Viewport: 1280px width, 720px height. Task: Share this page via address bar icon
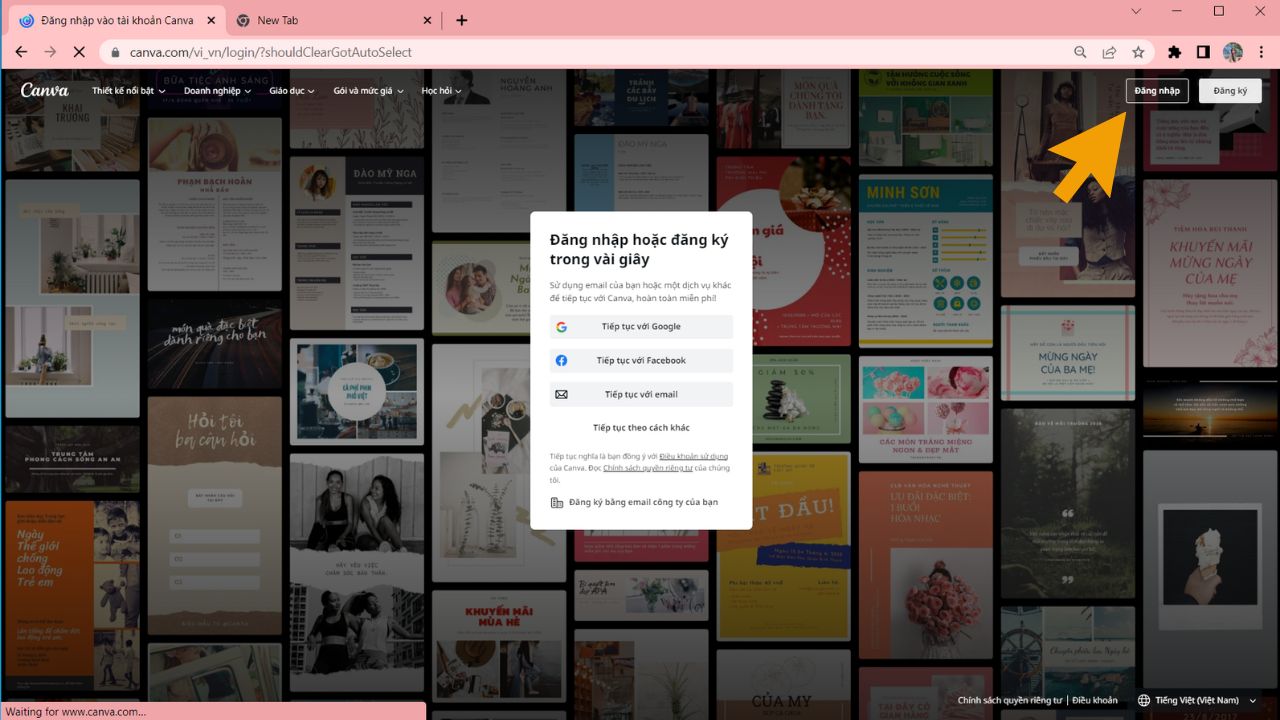(x=1109, y=52)
